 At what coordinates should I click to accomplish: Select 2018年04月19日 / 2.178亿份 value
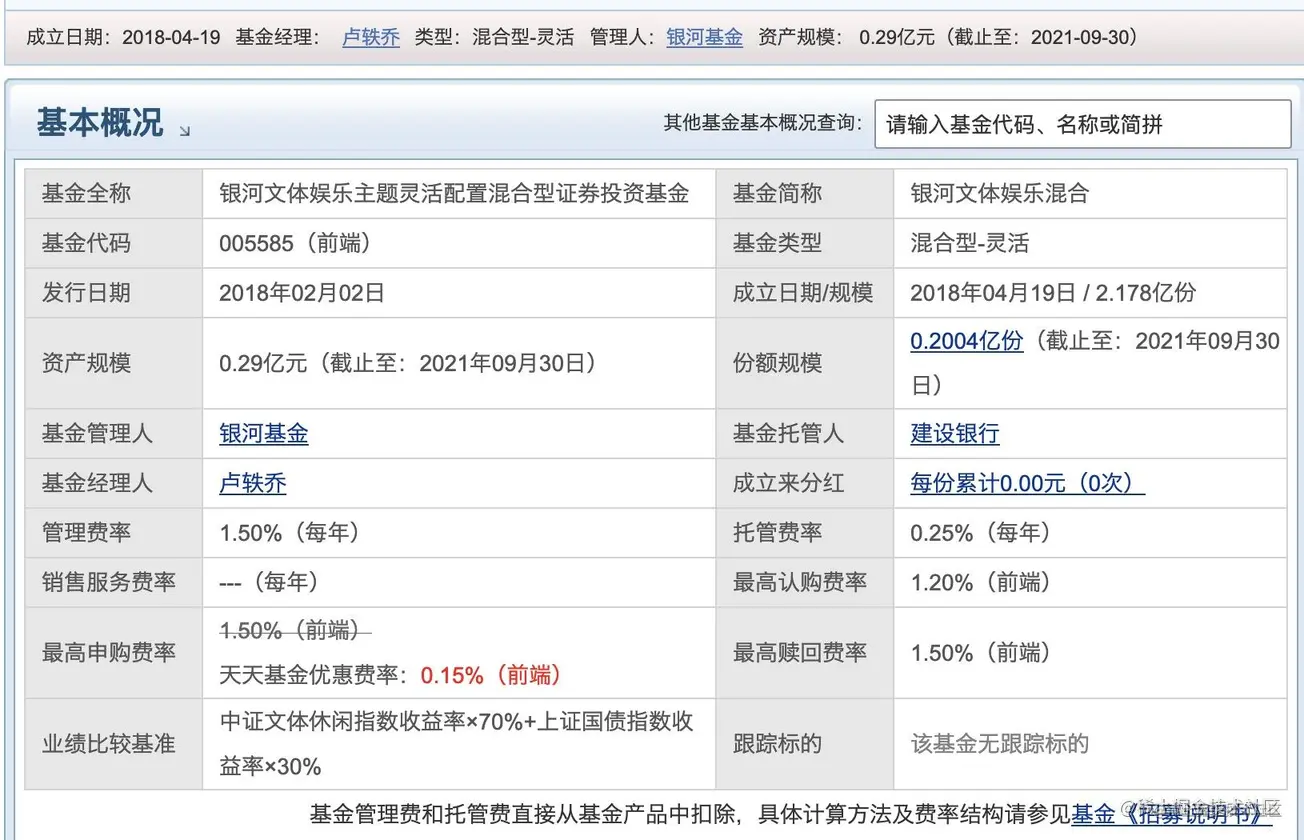click(x=1053, y=293)
